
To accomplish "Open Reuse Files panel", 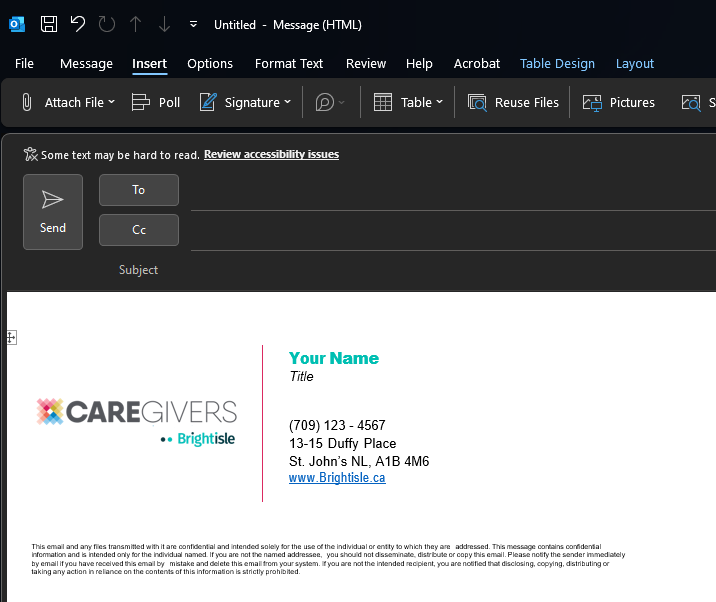I will tap(513, 102).
